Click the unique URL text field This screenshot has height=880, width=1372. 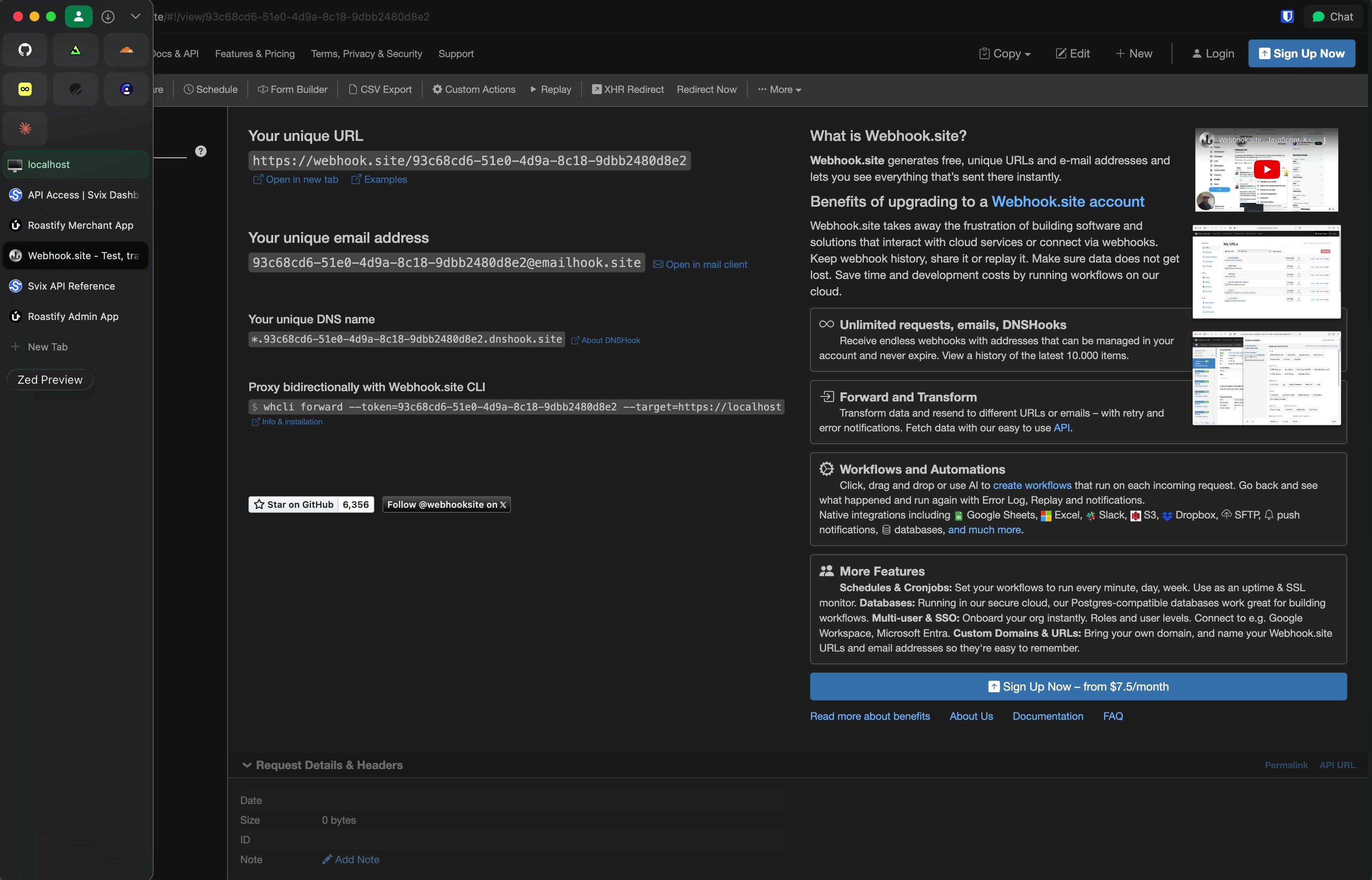click(469, 161)
